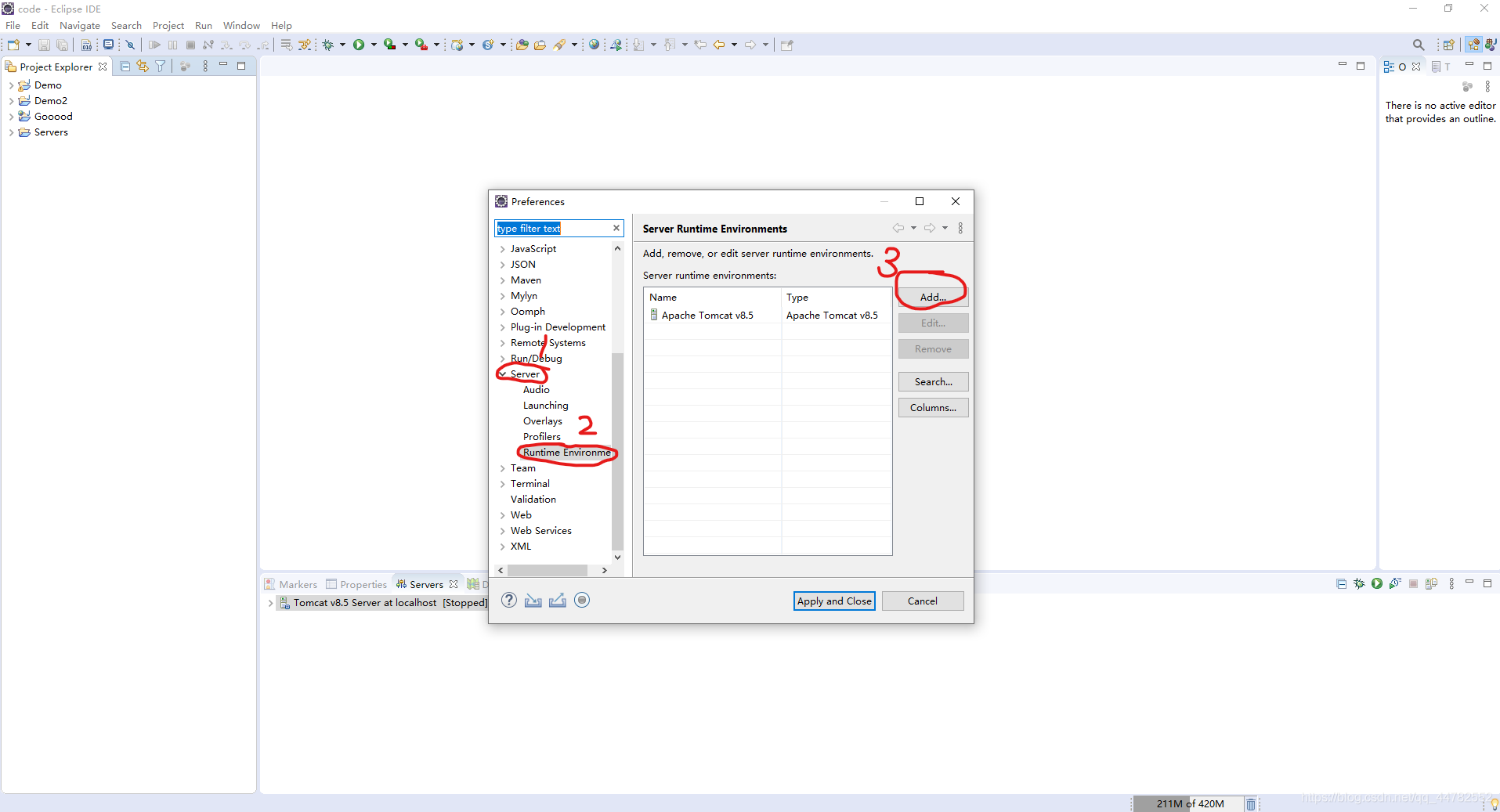Expand the Demo2 project
Image resolution: width=1500 pixels, height=812 pixels.
(x=11, y=101)
